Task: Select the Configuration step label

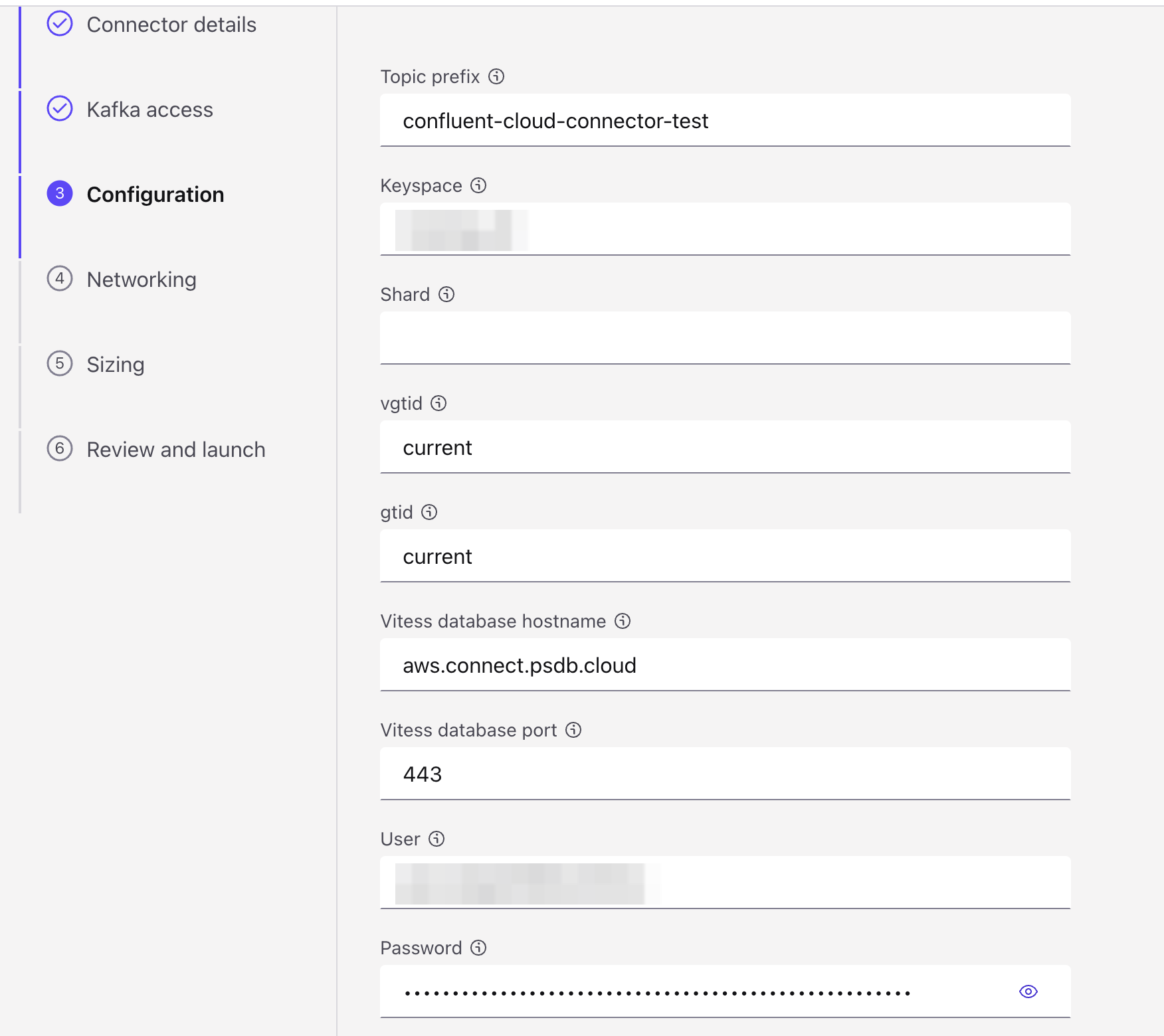Action: (x=155, y=195)
